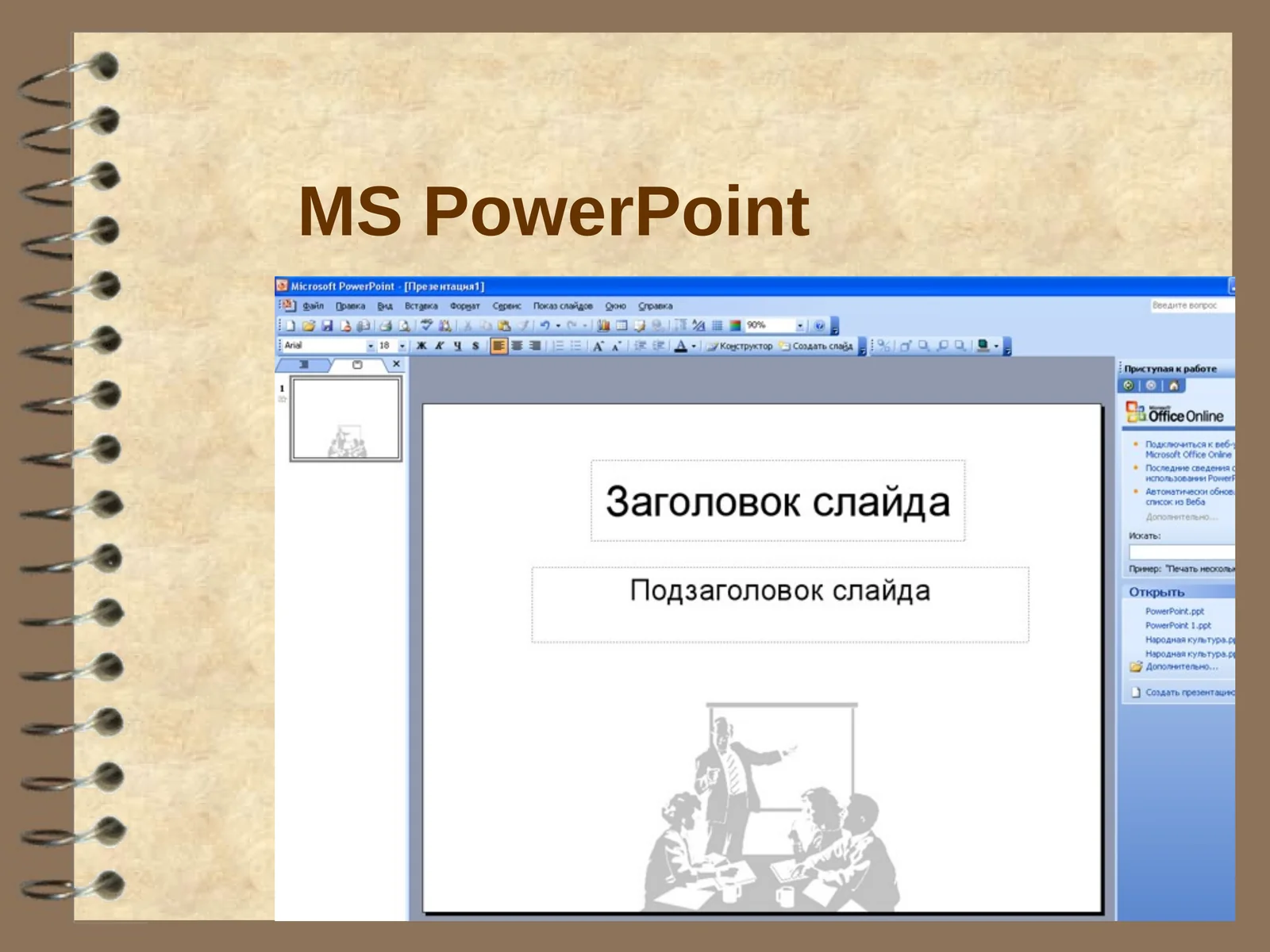Viewport: 1270px width, 952px height.
Task: Click the Paste clipboard icon
Action: pos(504,325)
